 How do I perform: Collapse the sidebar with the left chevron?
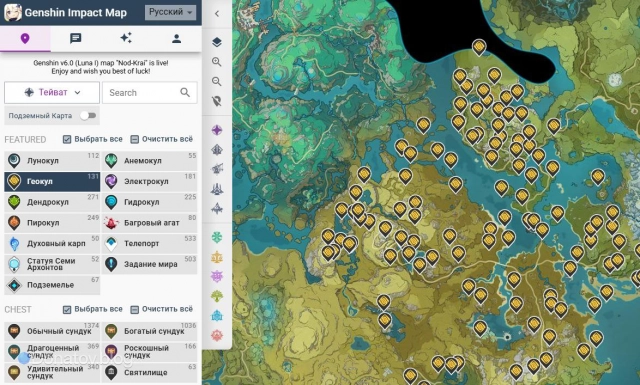tap(217, 14)
